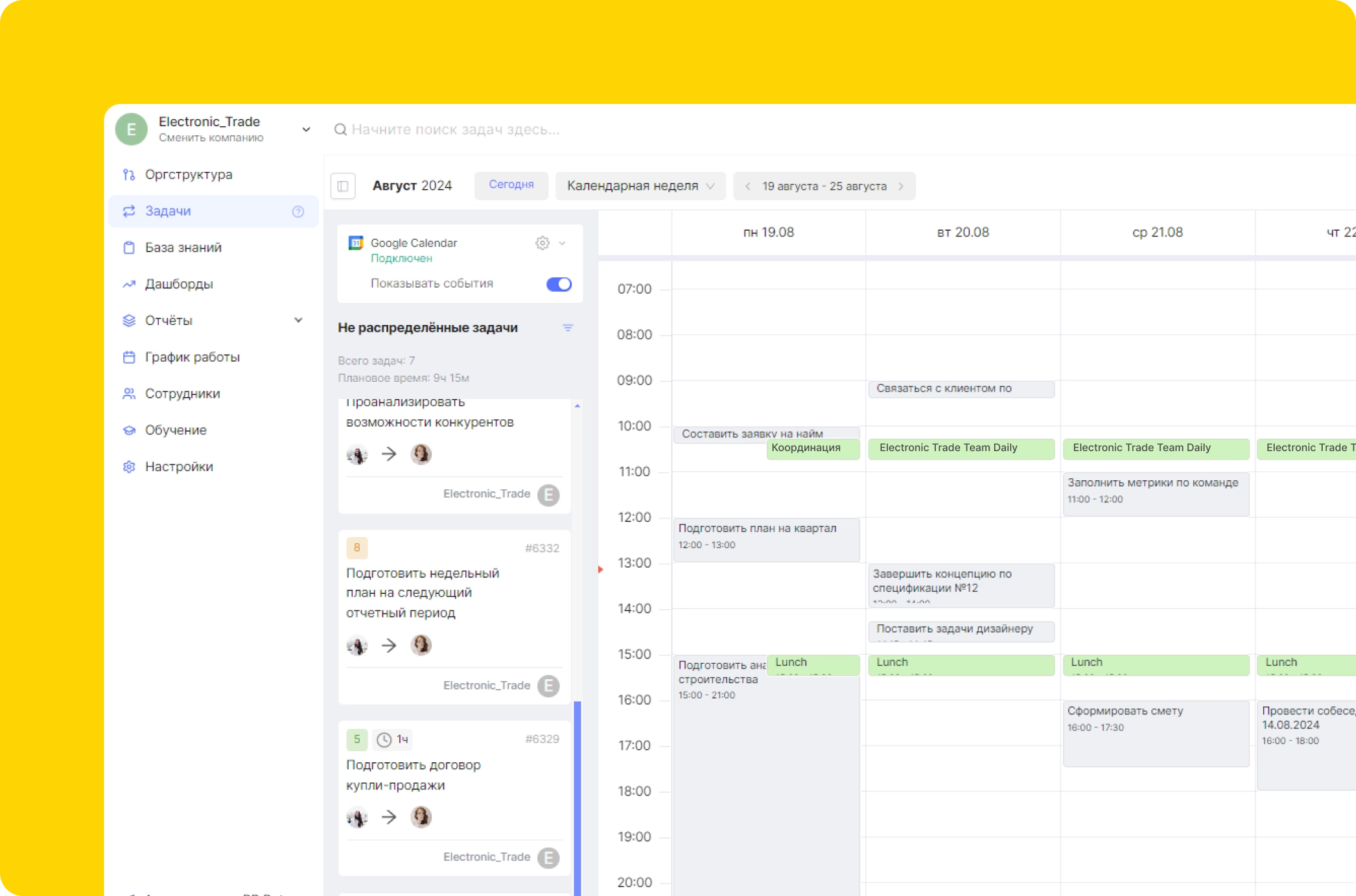Open event Завершить концепцию по спецификации №12
The height and width of the screenshot is (896, 1356).
961,585
